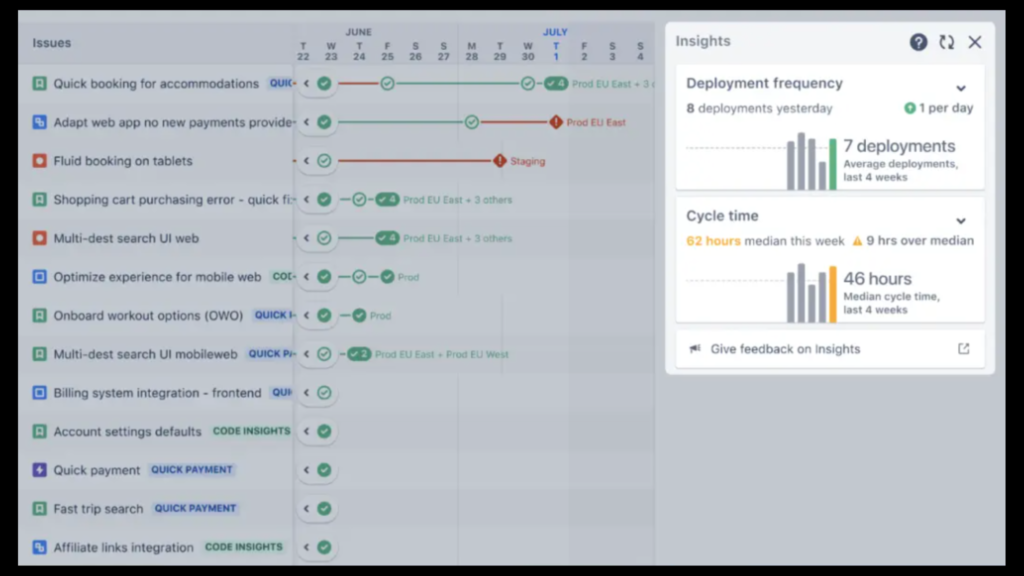Click the checkmark status on Billing system integration row
The image size is (1024, 576).
tap(324, 393)
